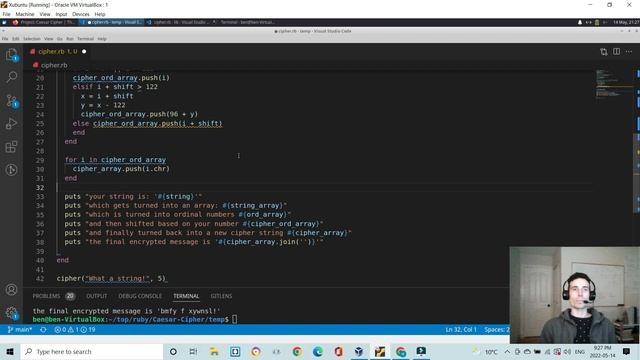Click the main branch indicator in status bar

pyautogui.click(x=20, y=329)
